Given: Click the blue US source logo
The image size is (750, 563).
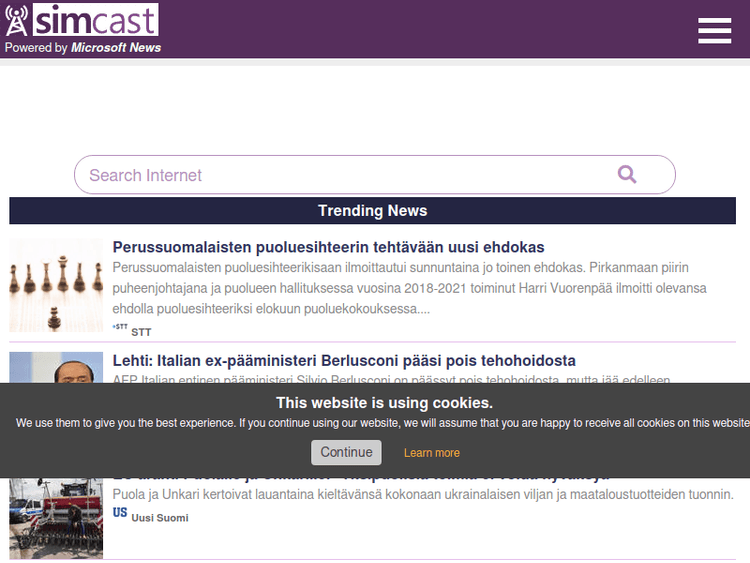Looking at the screenshot, I should coord(120,512).
